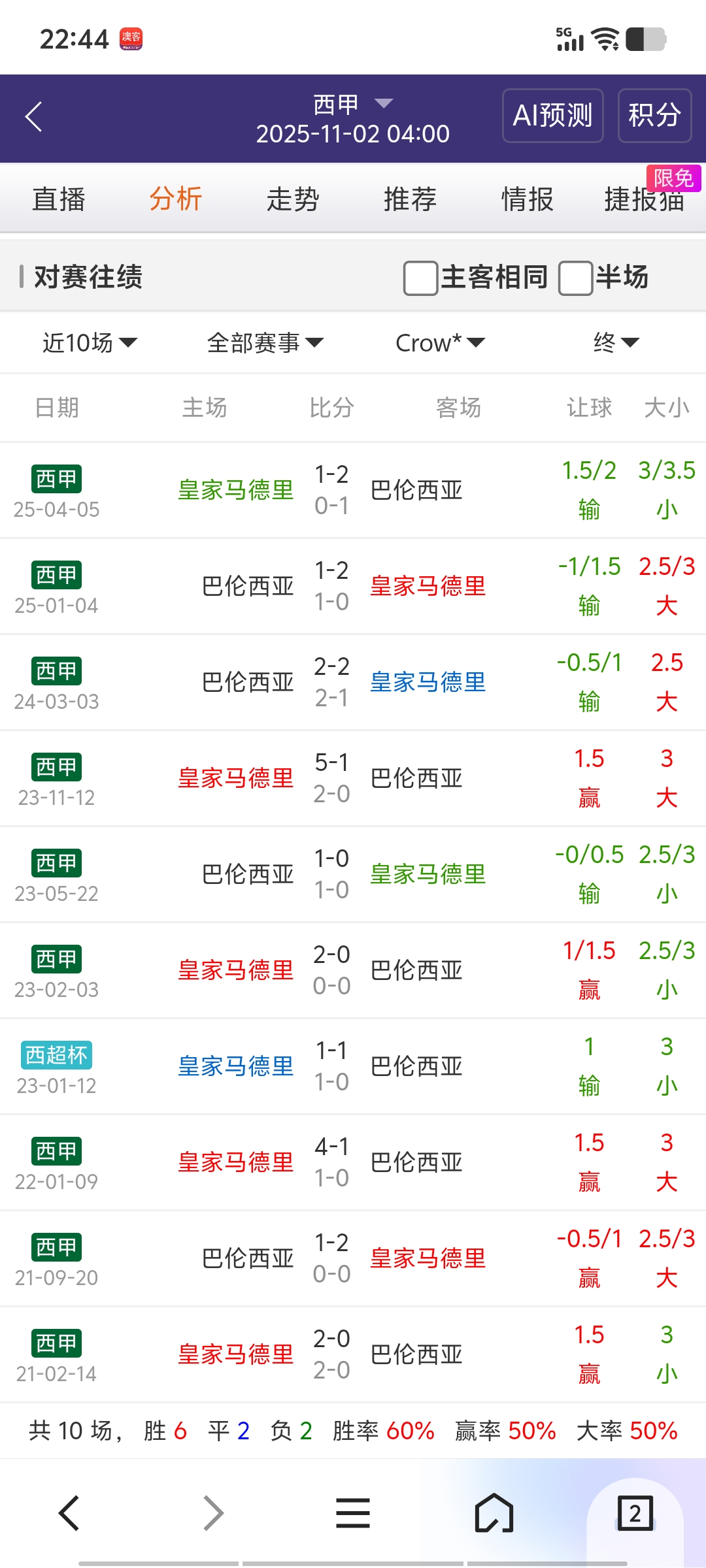Tap the red app notification icon in status bar

pyautogui.click(x=131, y=39)
